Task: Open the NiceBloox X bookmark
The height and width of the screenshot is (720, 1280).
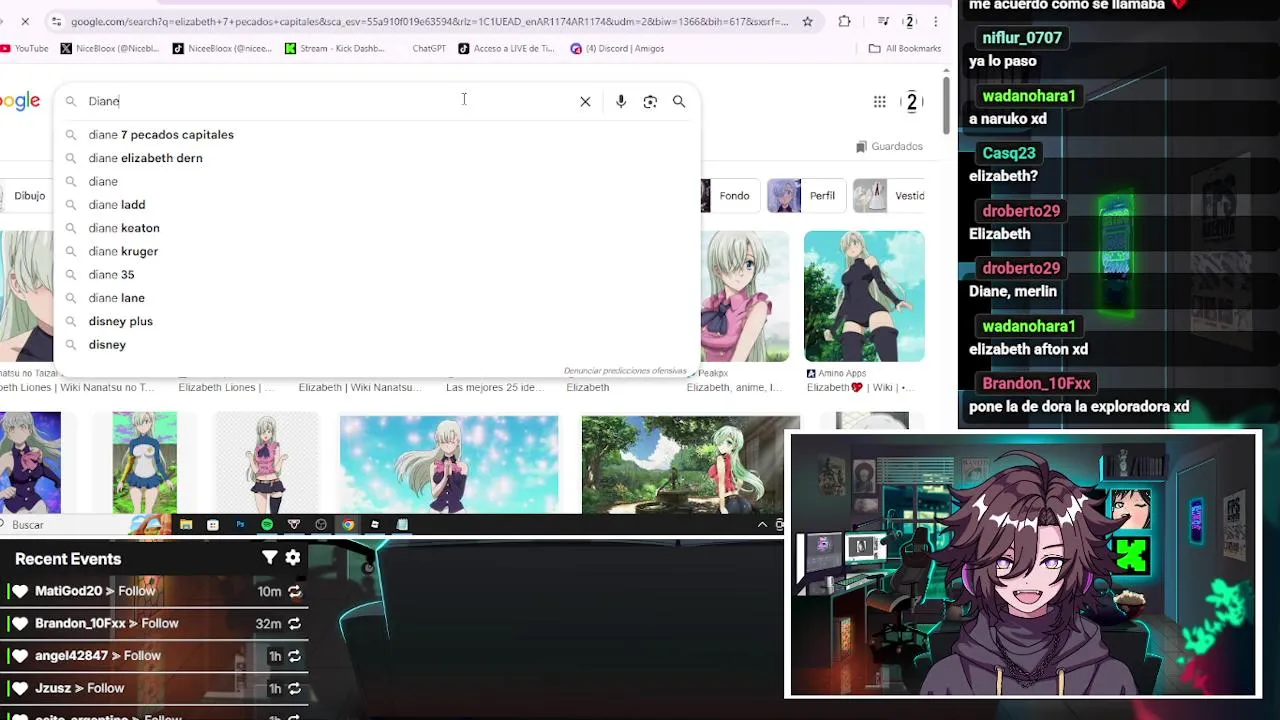Action: [x=110, y=48]
